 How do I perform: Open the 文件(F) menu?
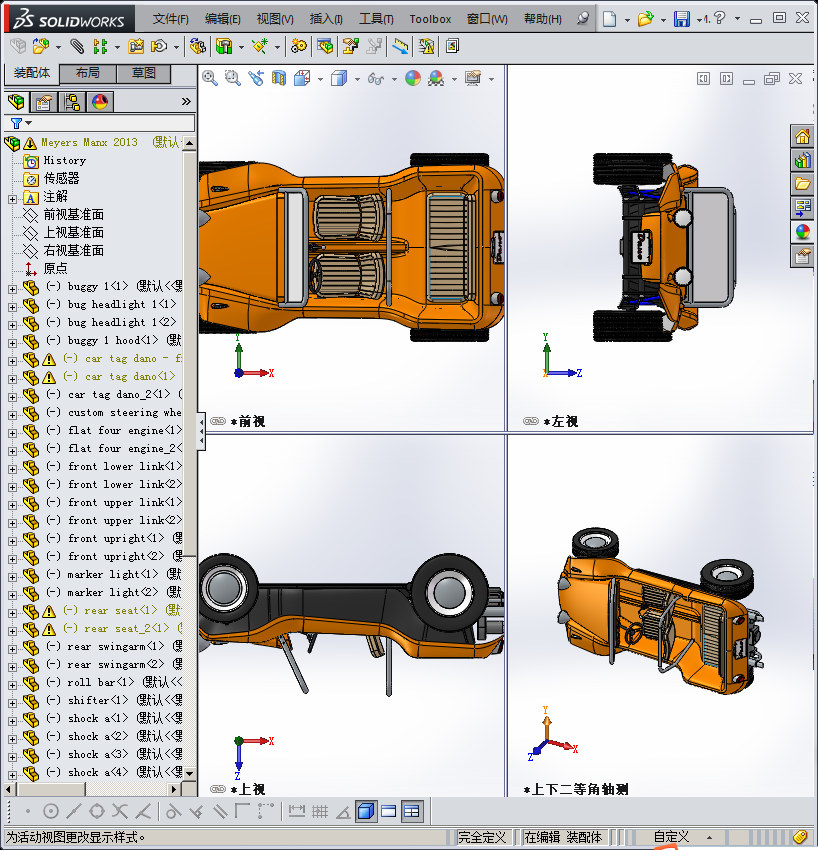coord(170,19)
